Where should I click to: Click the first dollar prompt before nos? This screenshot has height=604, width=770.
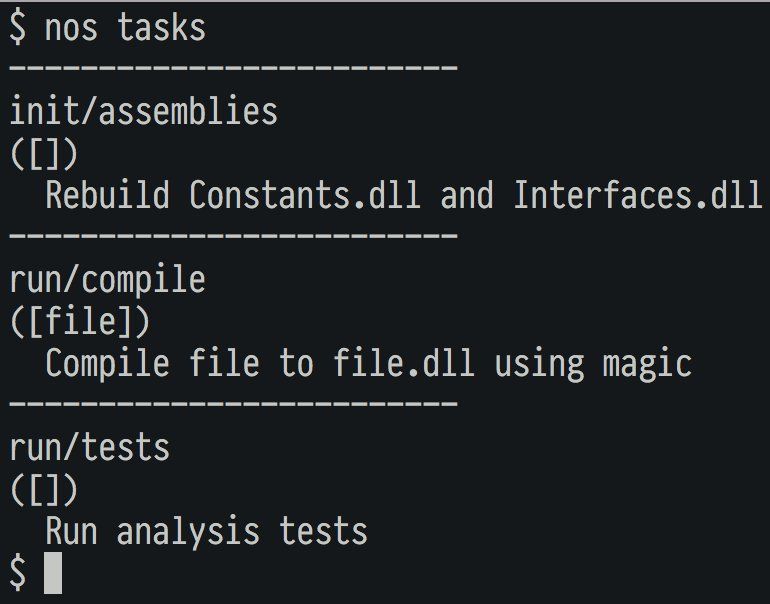18,27
